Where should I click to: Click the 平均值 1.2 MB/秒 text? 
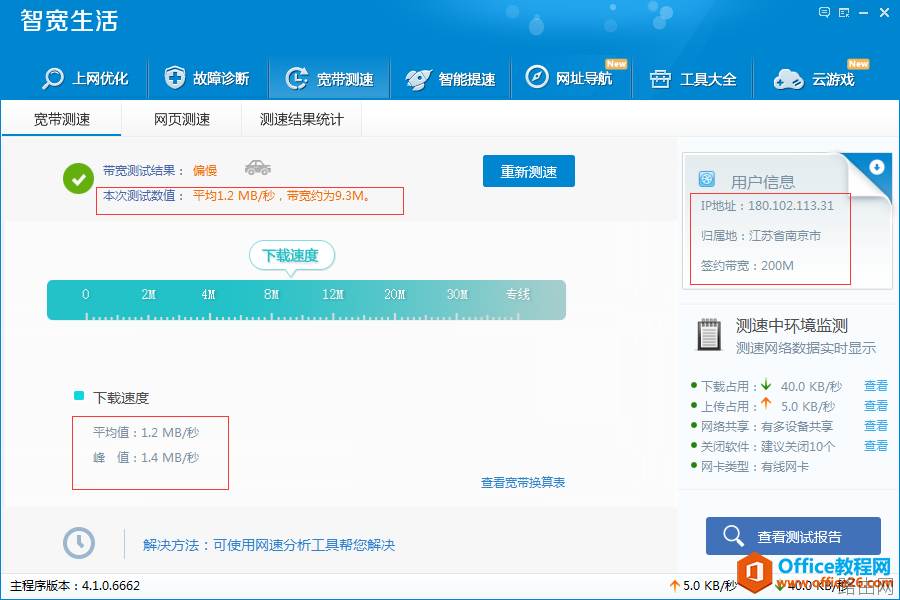pyautogui.click(x=146, y=432)
